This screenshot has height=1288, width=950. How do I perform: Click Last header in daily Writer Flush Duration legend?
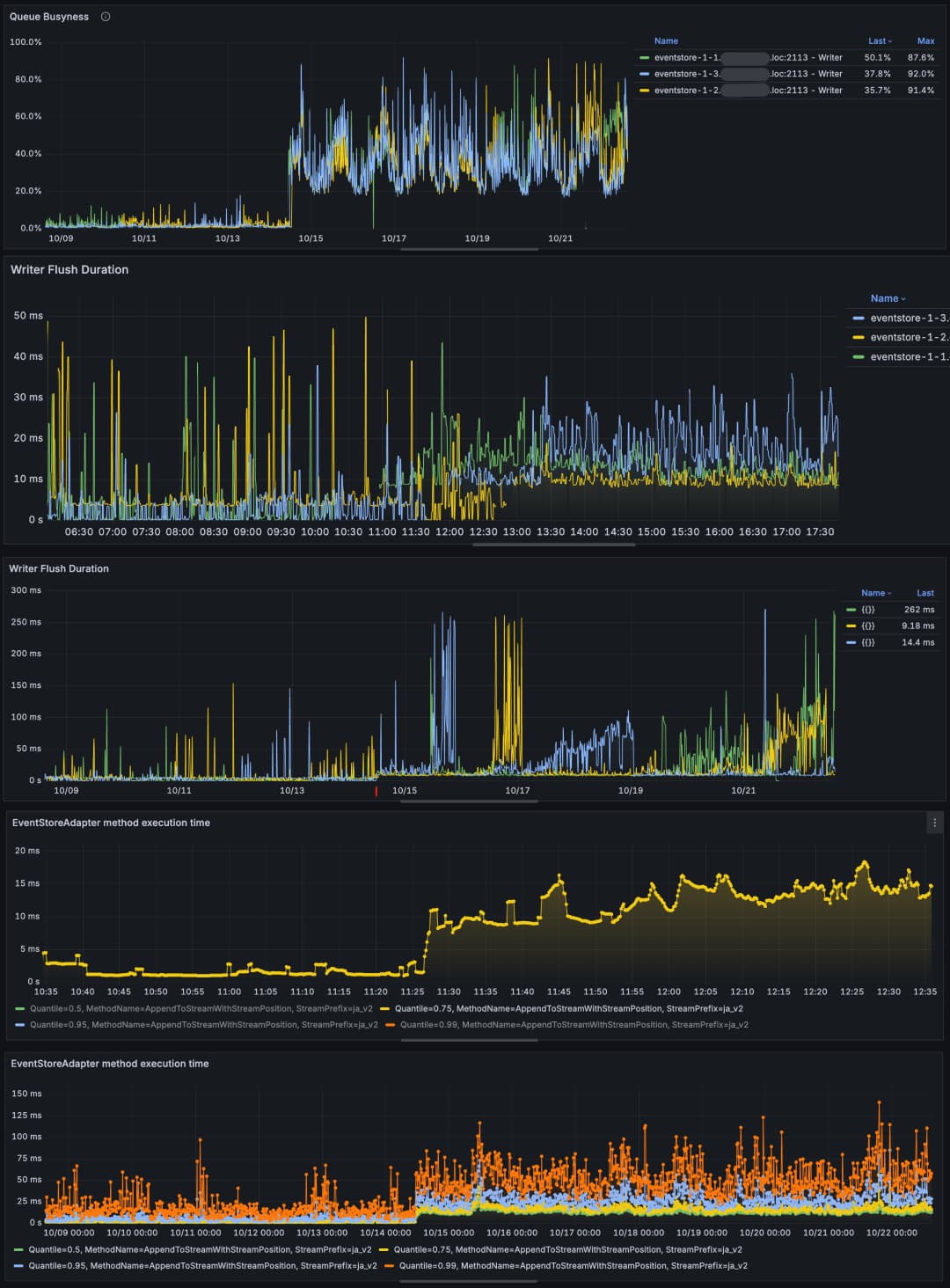pyautogui.click(x=924, y=593)
